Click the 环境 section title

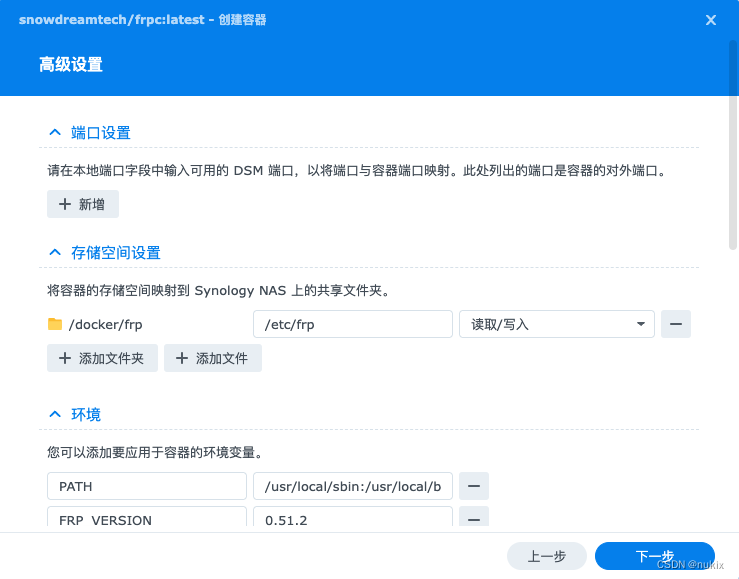[86, 415]
